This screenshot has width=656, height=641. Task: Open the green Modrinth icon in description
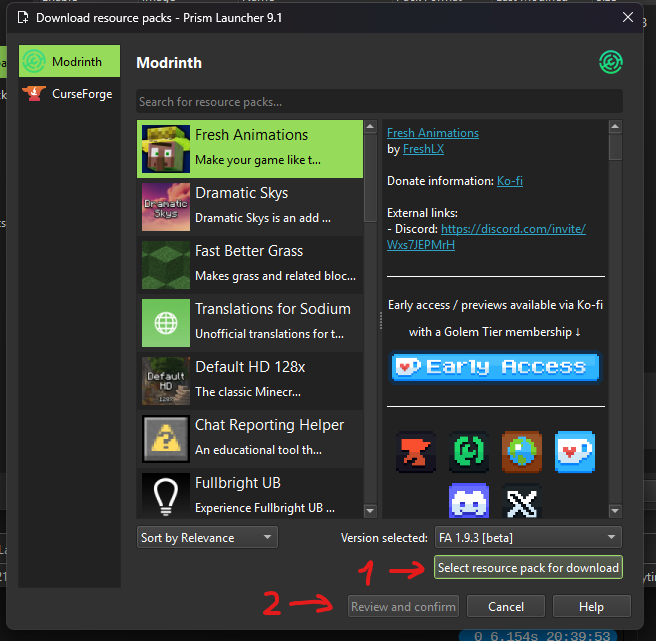[467, 452]
